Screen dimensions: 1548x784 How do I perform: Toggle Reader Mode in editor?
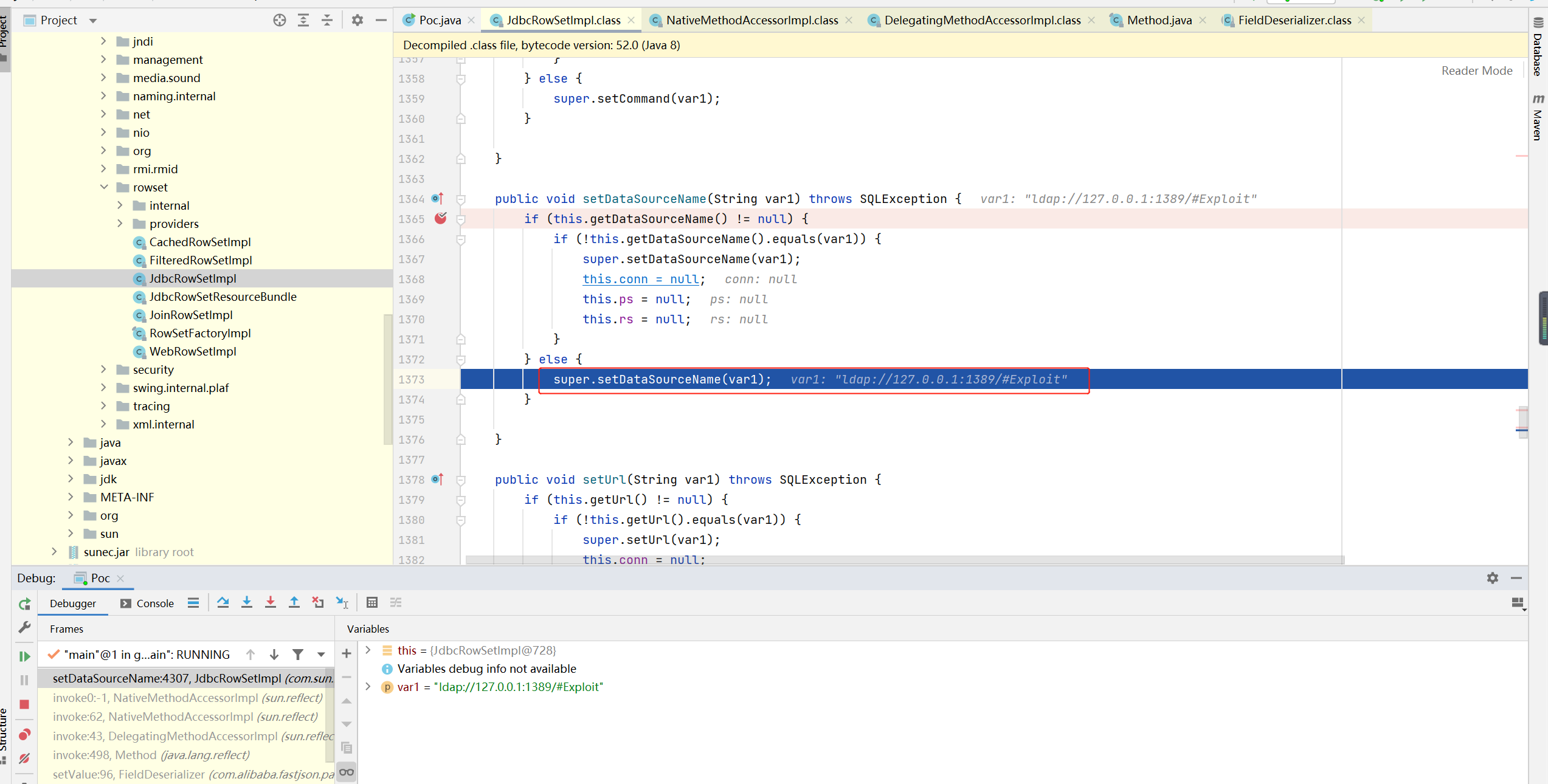click(1476, 70)
